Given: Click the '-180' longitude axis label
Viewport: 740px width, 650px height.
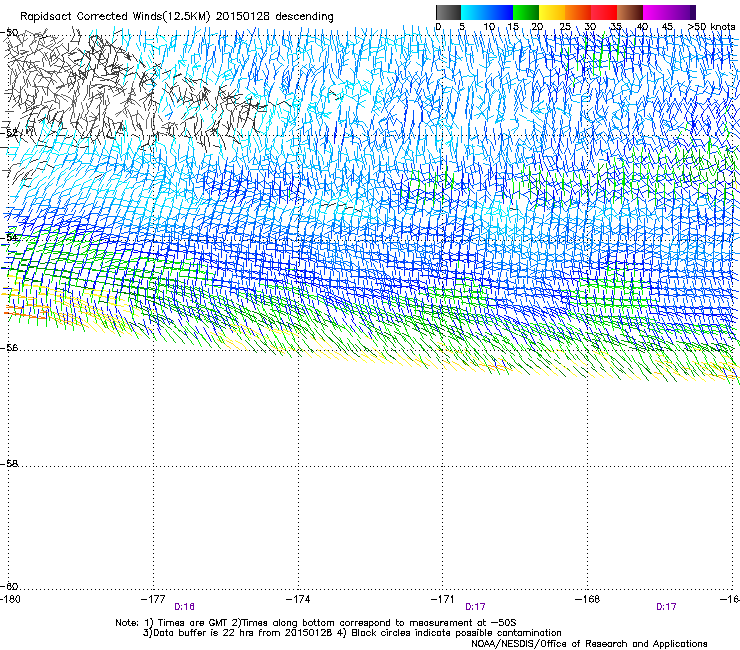Looking at the screenshot, I should click(10, 599).
